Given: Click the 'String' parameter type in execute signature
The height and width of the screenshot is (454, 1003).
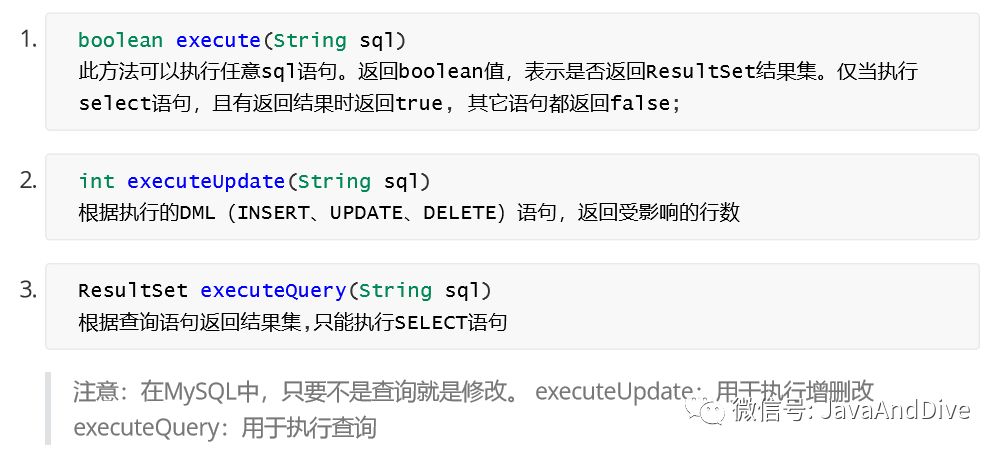Looking at the screenshot, I should 310,40.
